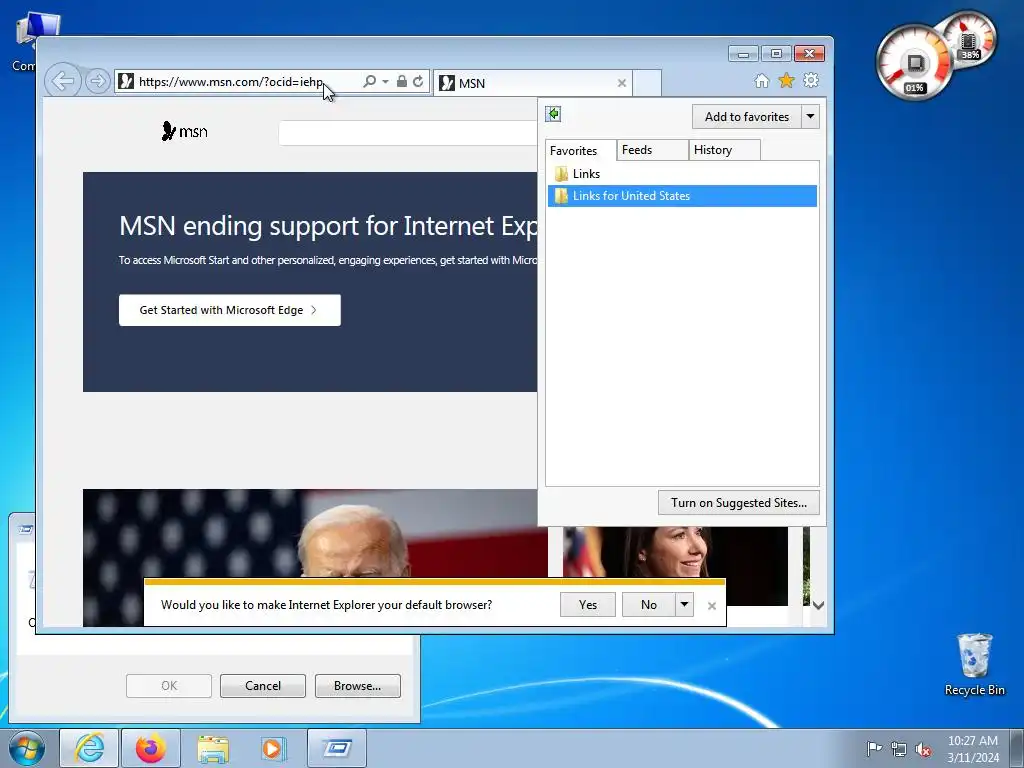Dismiss the default browser notification bar

point(712,606)
